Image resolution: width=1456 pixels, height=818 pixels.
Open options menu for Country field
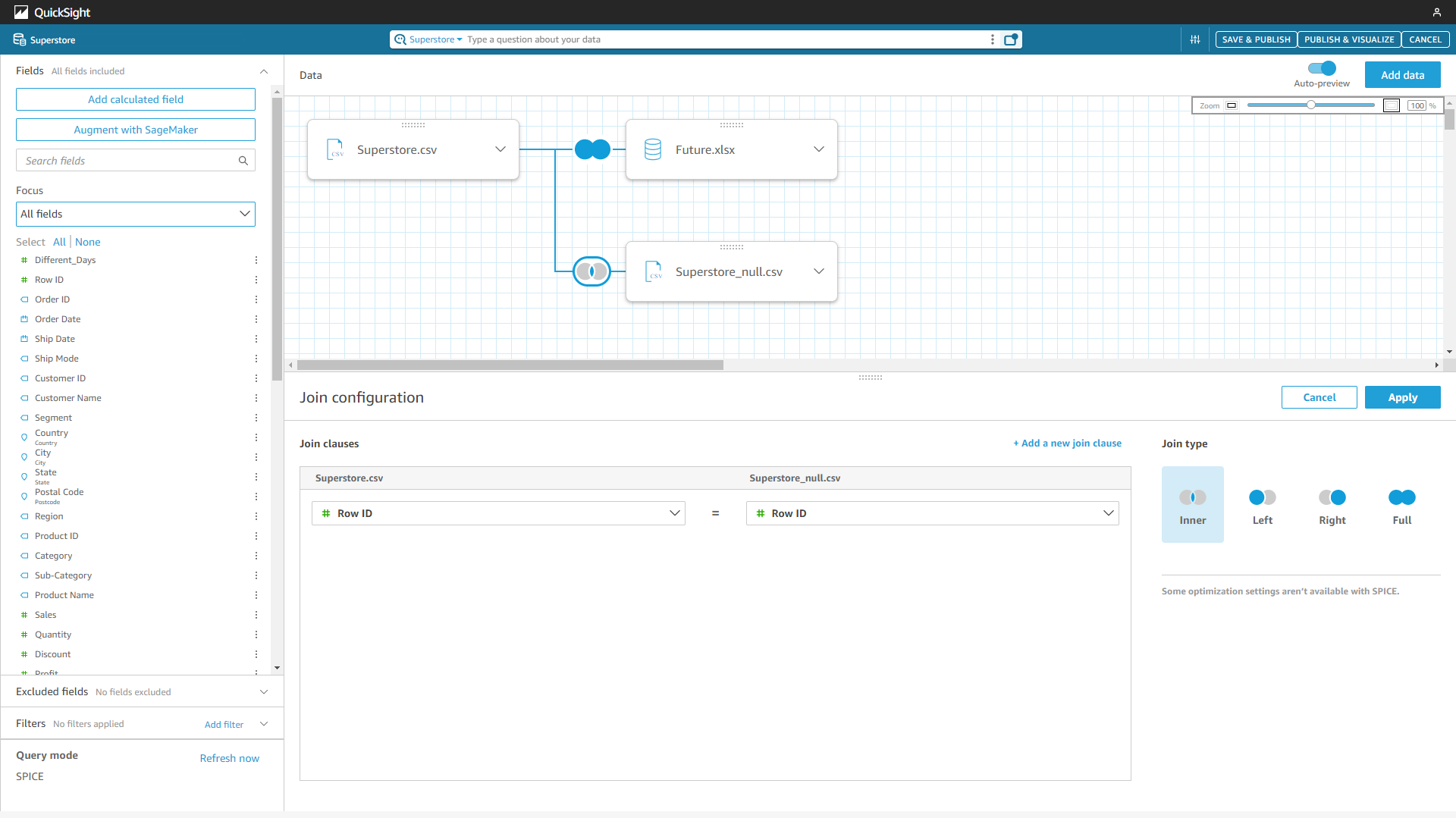pos(256,437)
